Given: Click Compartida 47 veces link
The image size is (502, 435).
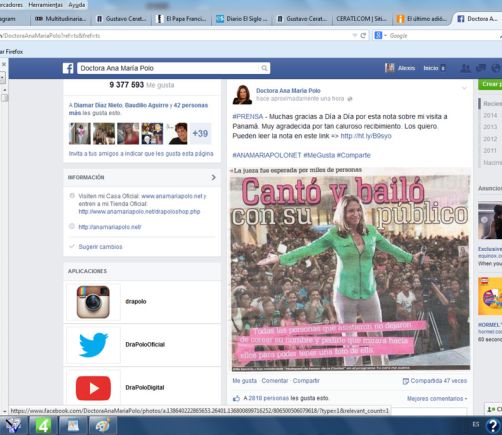Looking at the screenshot, I should 439,381.
